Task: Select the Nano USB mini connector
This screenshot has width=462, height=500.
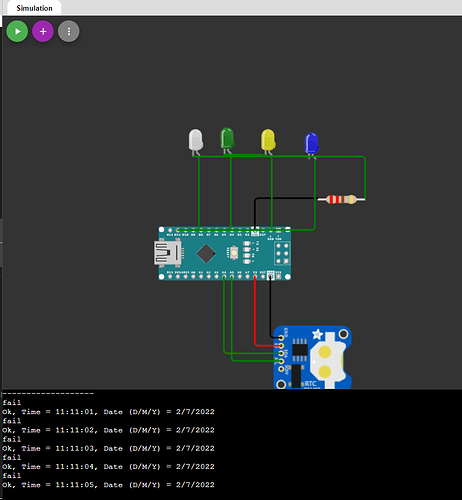Action: pyautogui.click(x=167, y=253)
